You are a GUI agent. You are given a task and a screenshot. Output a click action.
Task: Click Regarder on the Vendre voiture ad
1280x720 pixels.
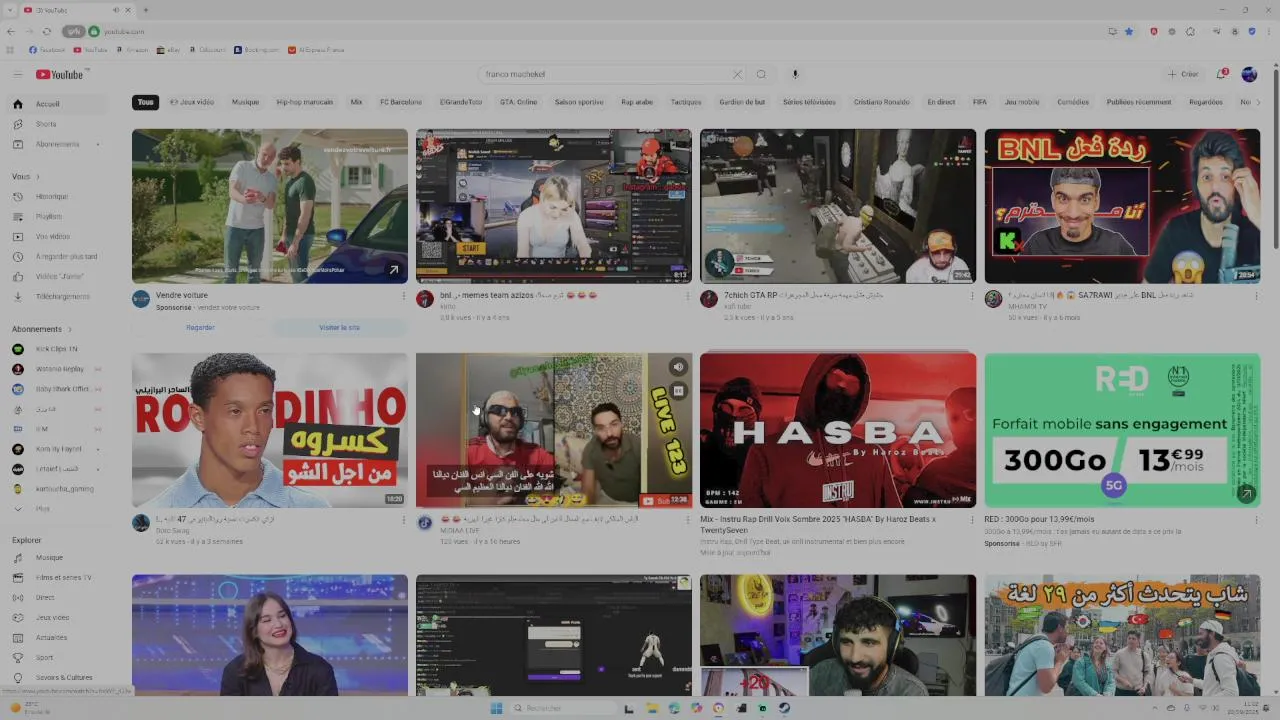click(200, 328)
